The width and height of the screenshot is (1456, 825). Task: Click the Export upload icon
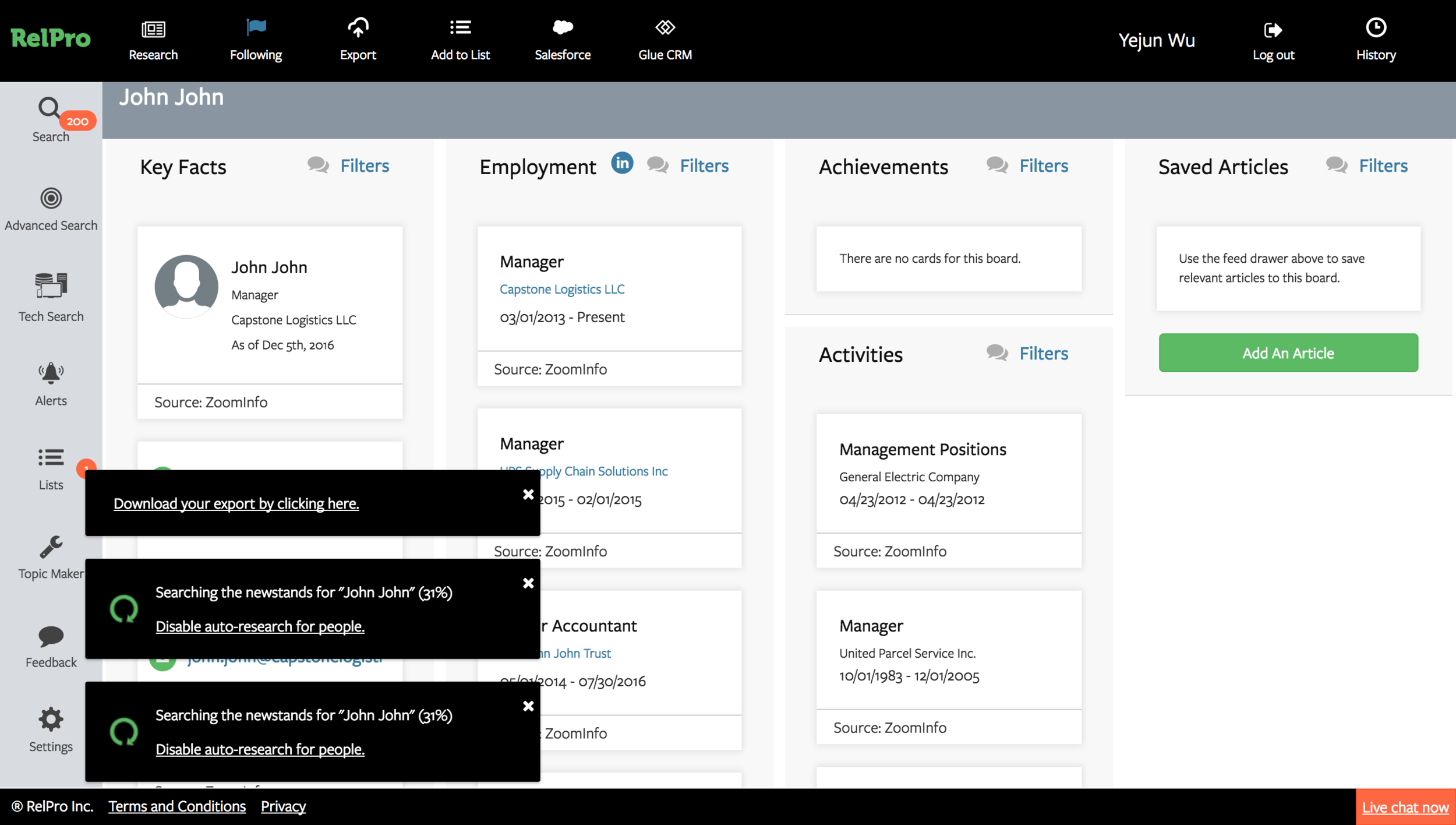point(358,27)
